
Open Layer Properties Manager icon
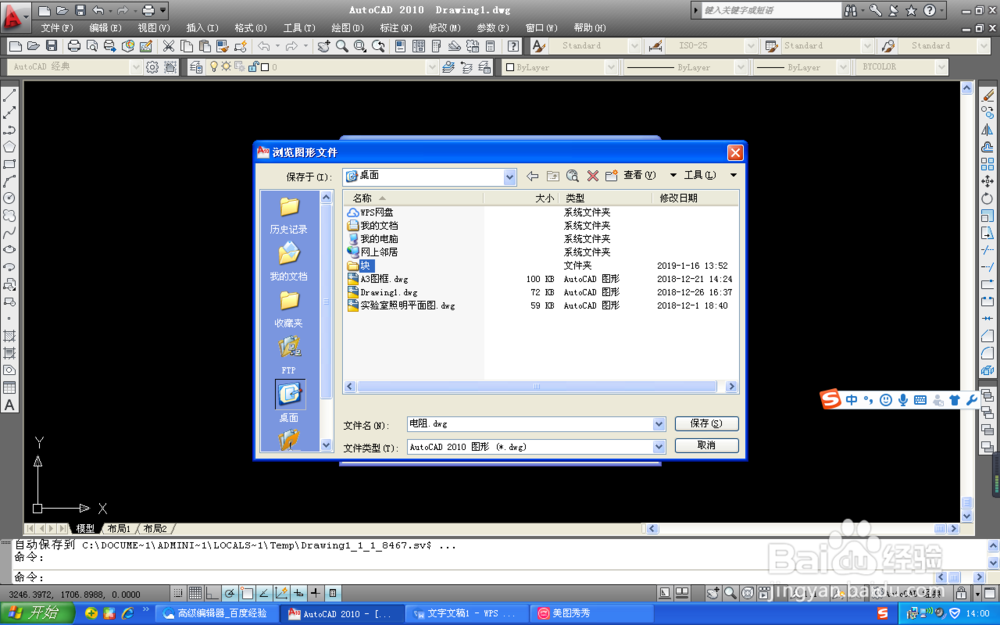click(x=196, y=67)
